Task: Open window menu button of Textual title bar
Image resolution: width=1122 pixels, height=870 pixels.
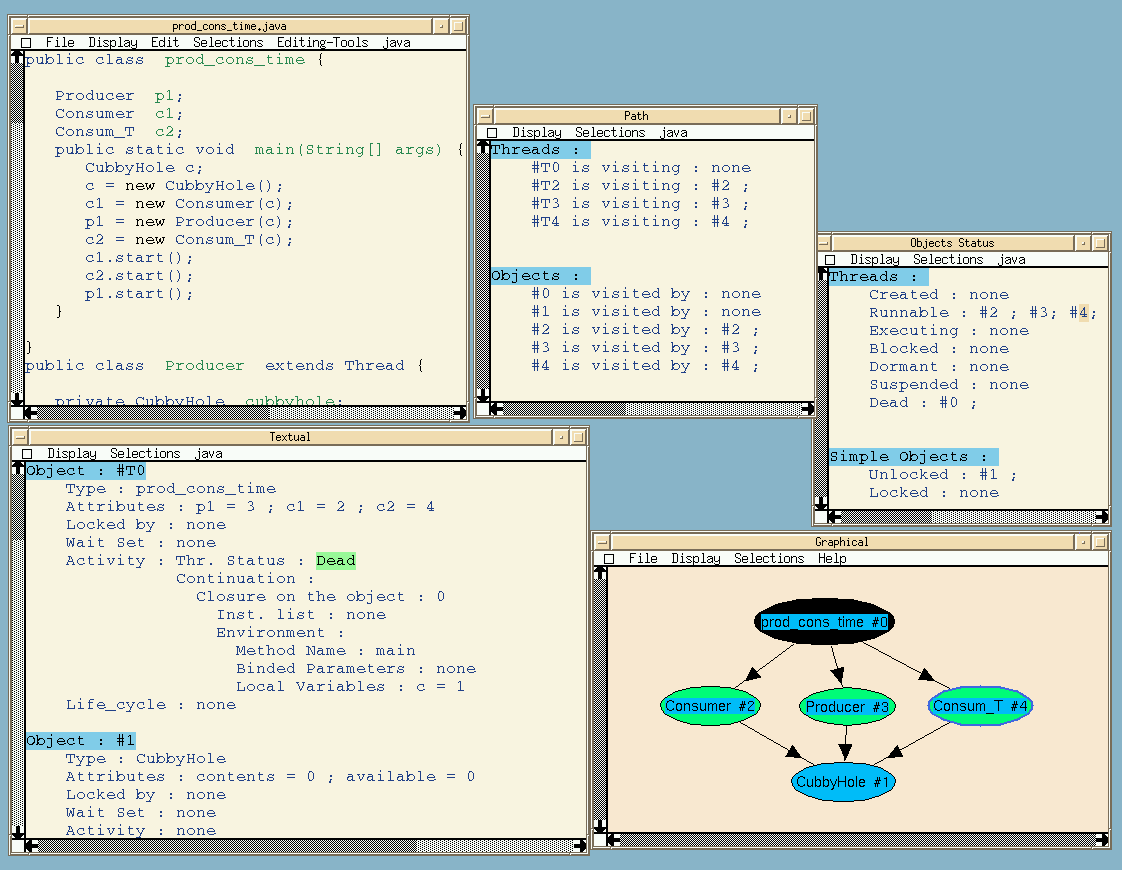Action: pos(20,437)
